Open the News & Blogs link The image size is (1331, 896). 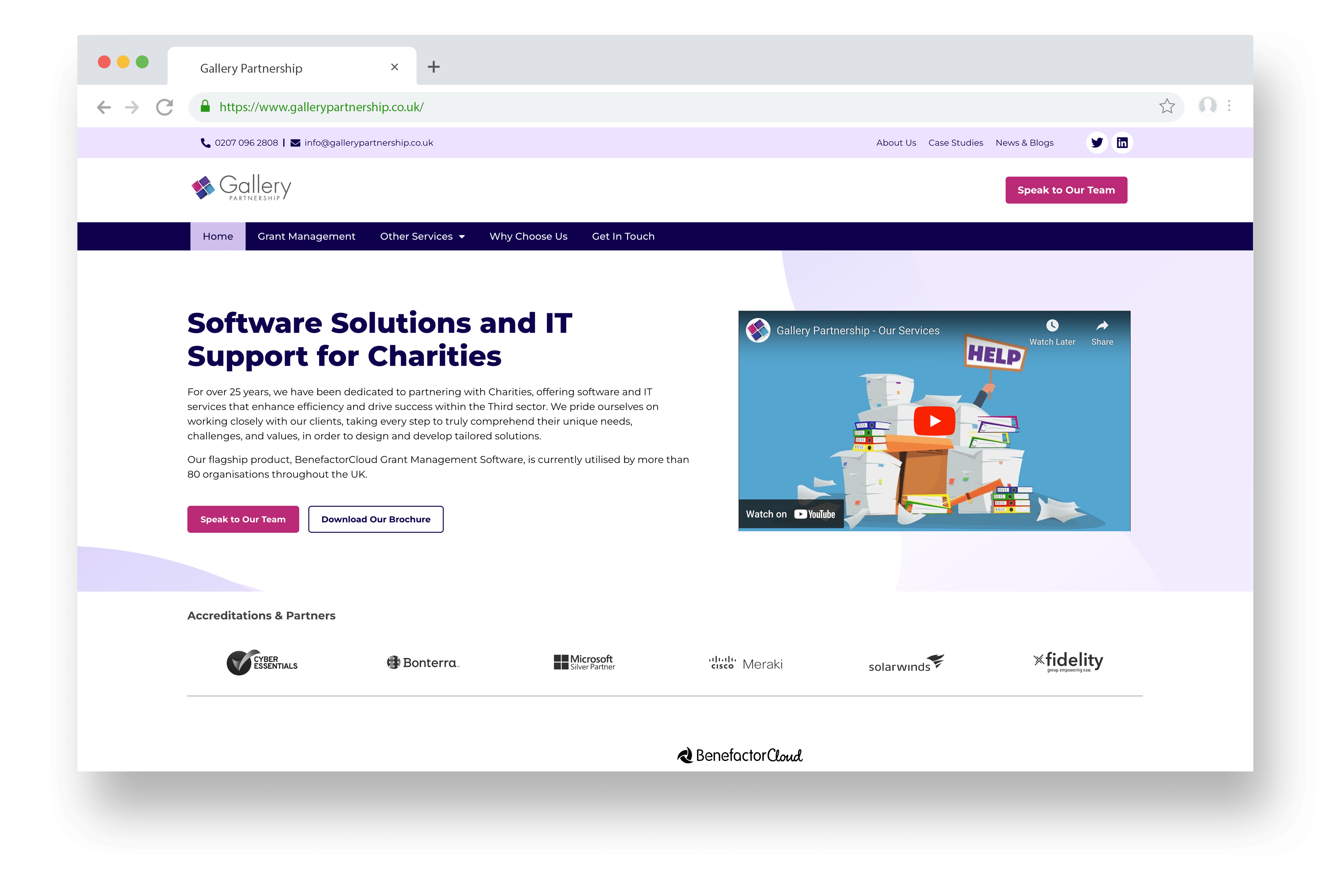click(1024, 143)
